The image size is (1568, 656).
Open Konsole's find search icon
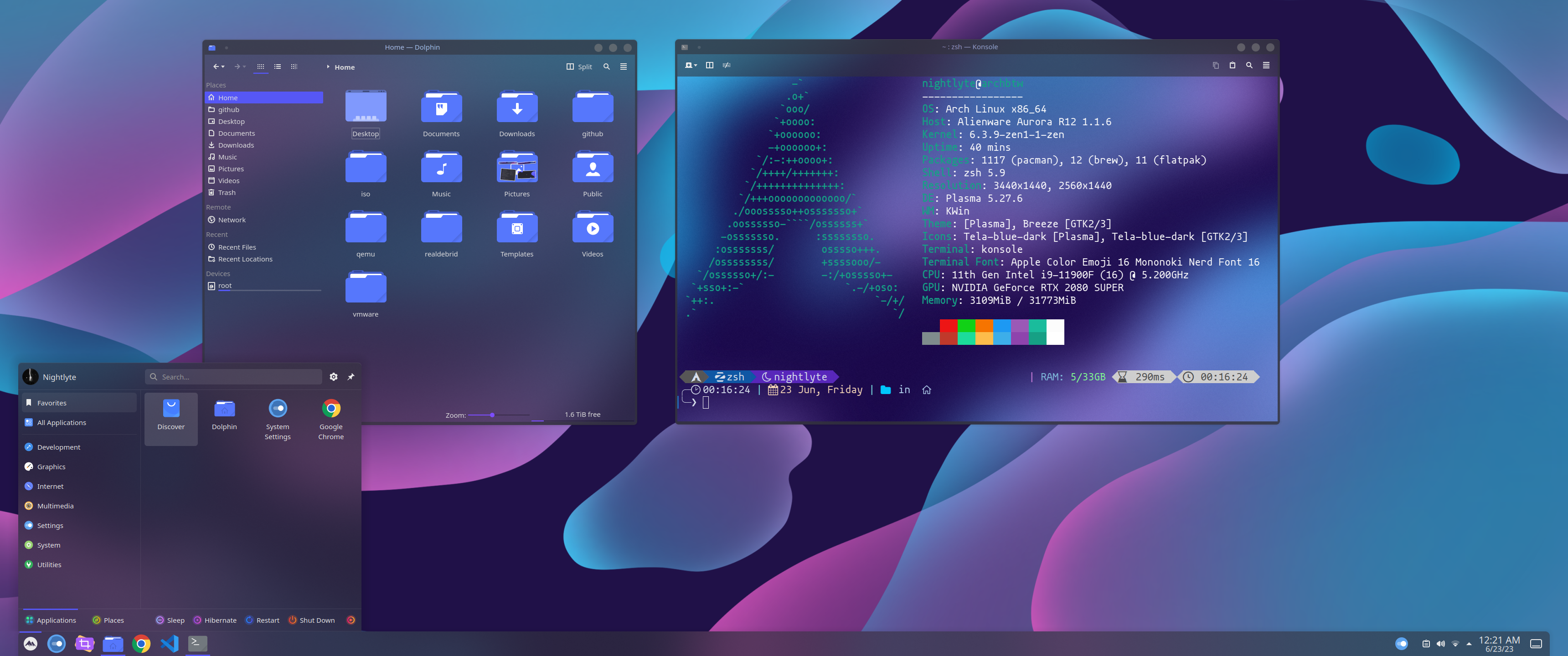coord(1249,65)
